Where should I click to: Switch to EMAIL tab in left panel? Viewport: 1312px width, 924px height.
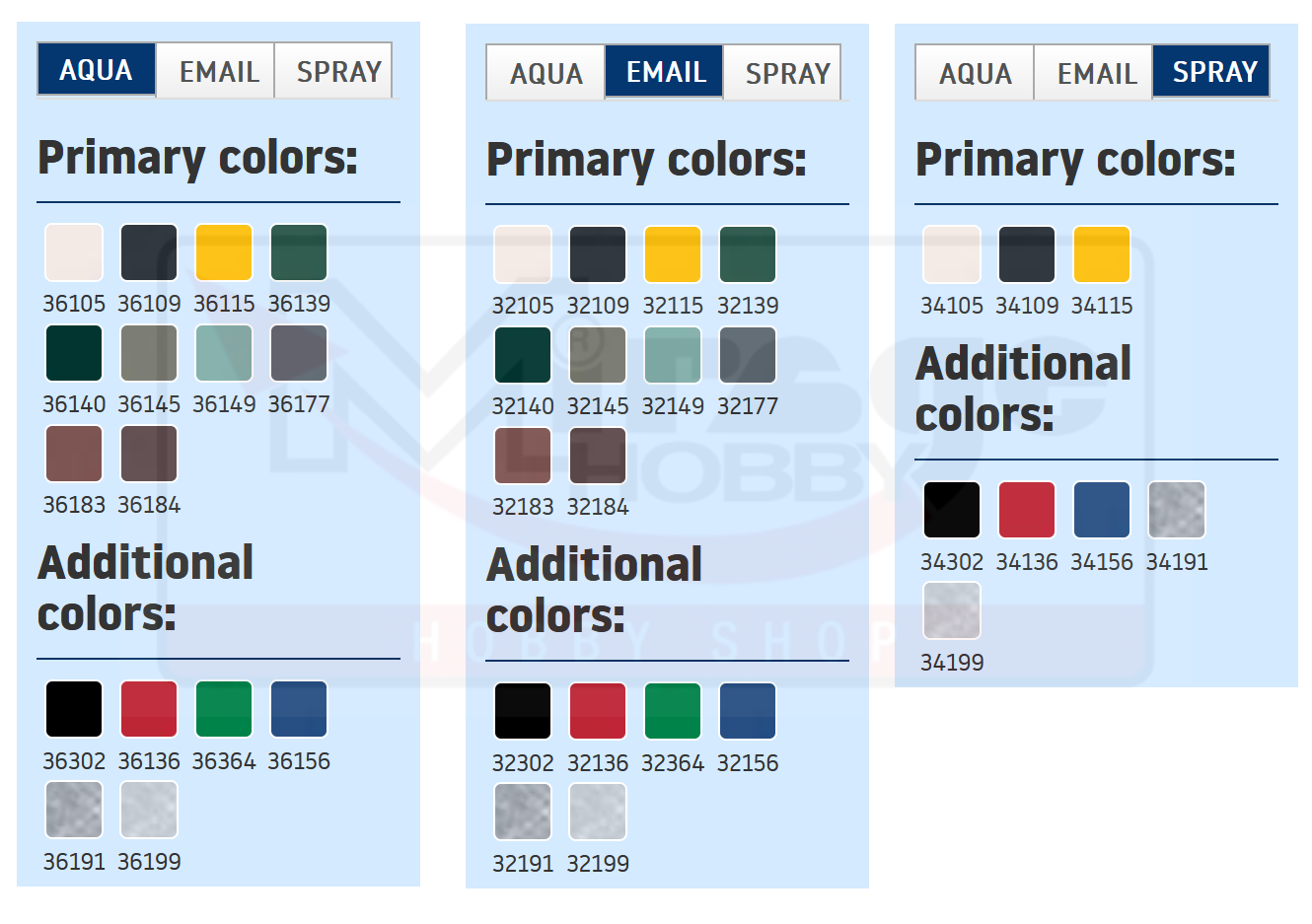point(218,71)
